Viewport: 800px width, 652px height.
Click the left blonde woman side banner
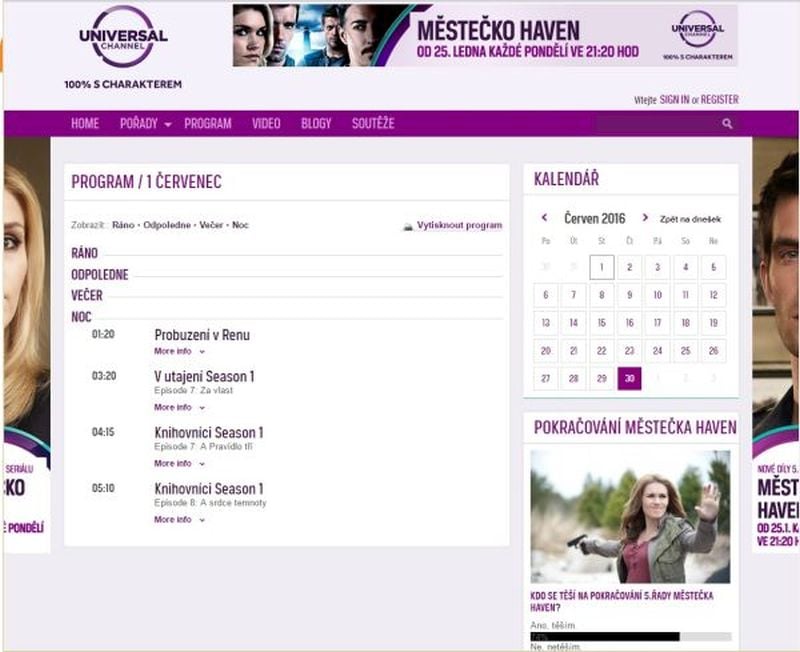pos(27,344)
